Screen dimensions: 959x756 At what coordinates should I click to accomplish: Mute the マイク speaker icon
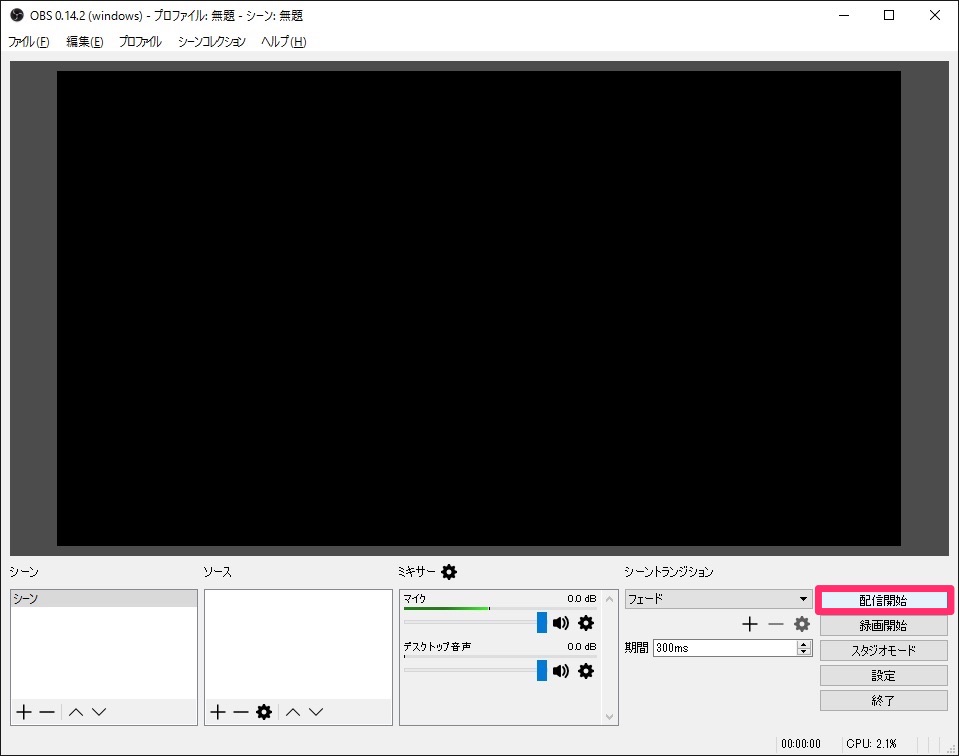pos(561,622)
